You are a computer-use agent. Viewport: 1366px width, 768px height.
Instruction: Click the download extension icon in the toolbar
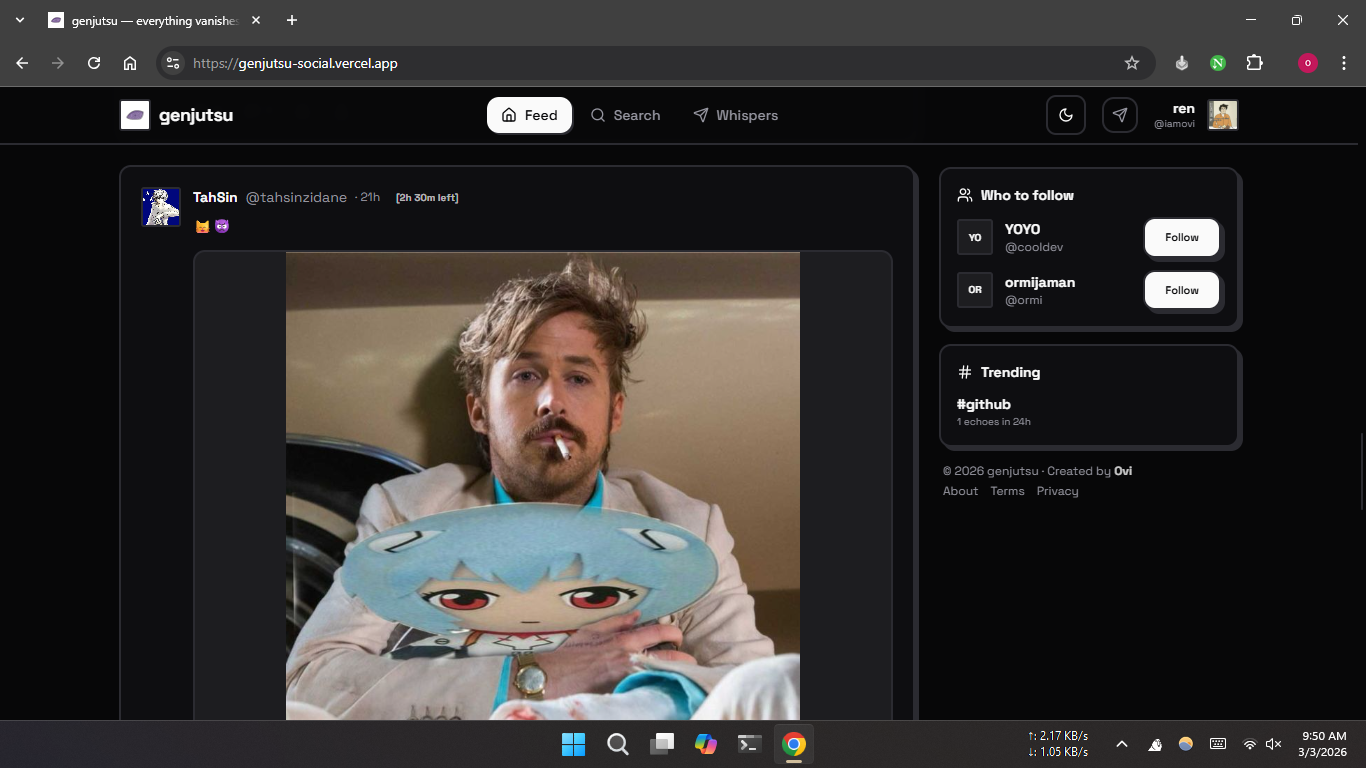(1182, 63)
